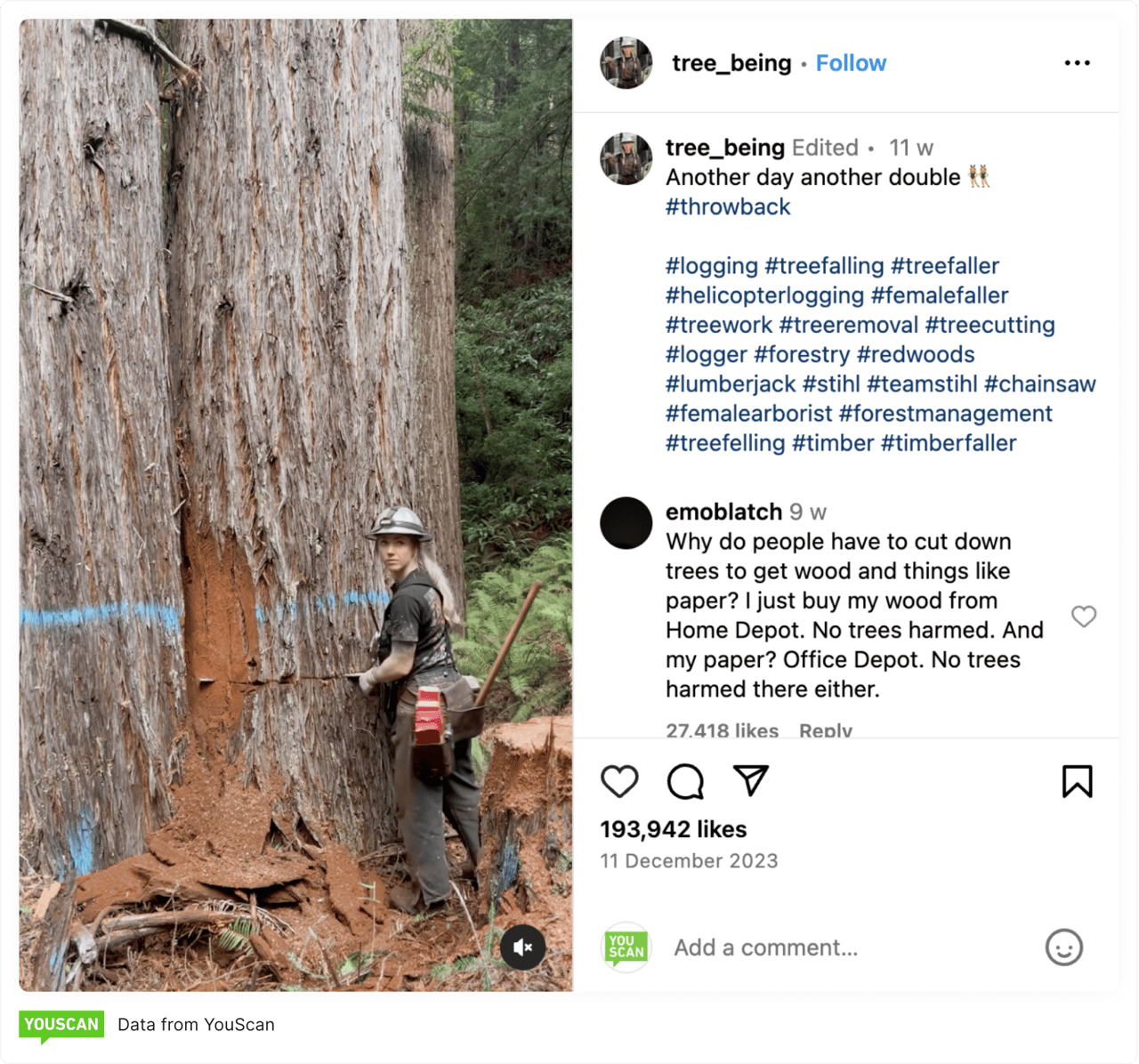Like emoblatch's comment with the small heart
This screenshot has width=1139, height=1064.
coord(1083,616)
